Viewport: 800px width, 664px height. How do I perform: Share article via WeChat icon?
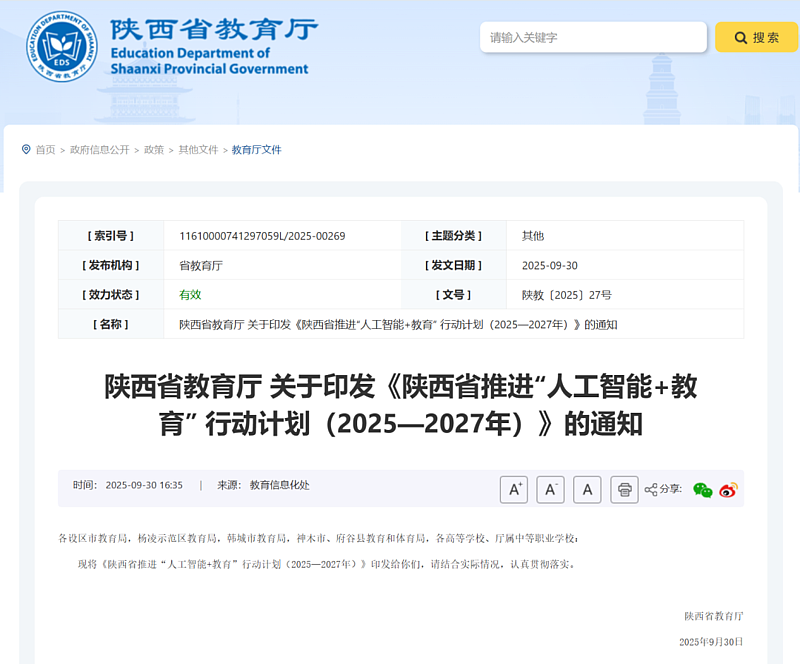(703, 490)
